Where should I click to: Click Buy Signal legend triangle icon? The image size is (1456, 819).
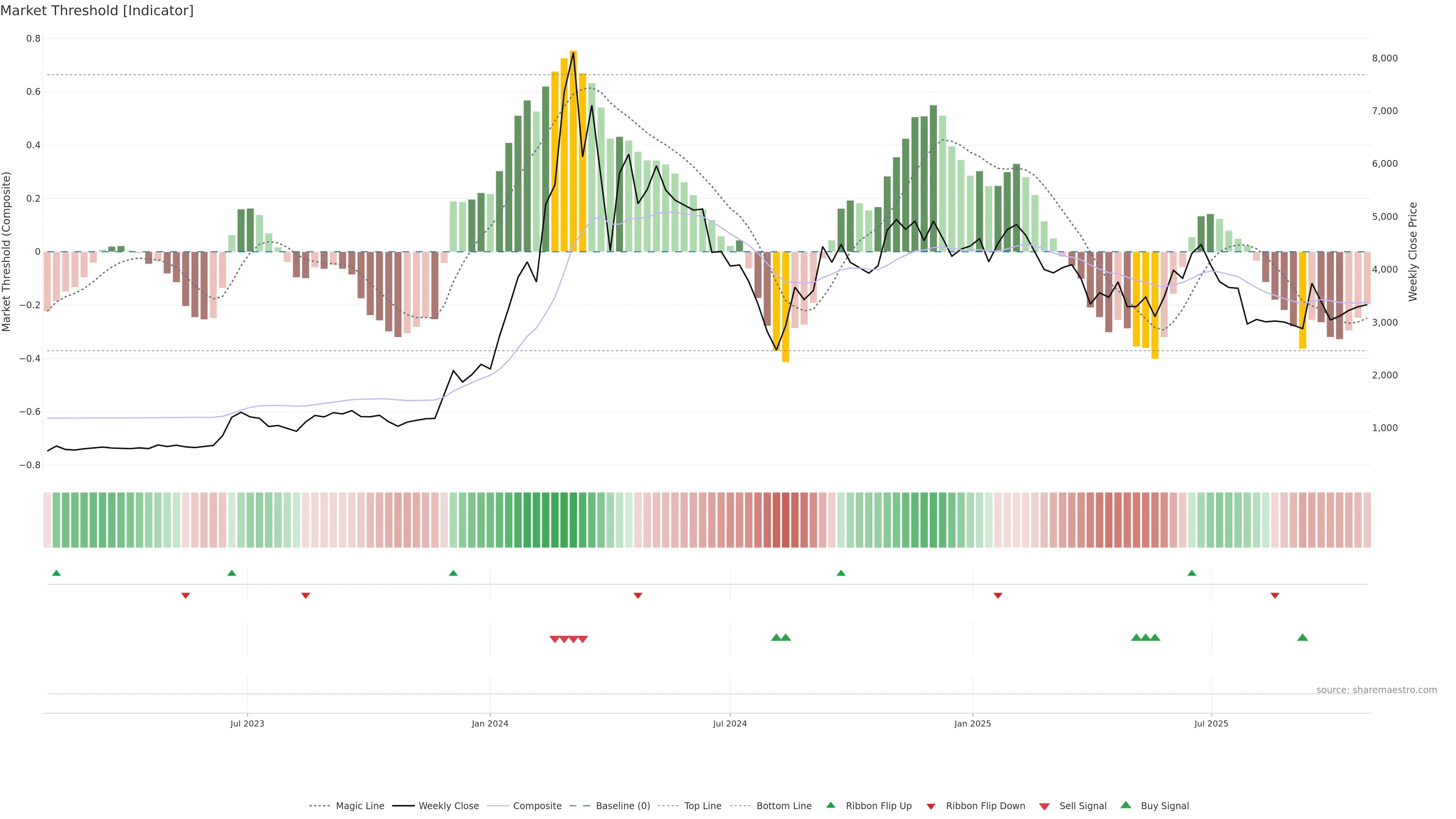click(1126, 805)
